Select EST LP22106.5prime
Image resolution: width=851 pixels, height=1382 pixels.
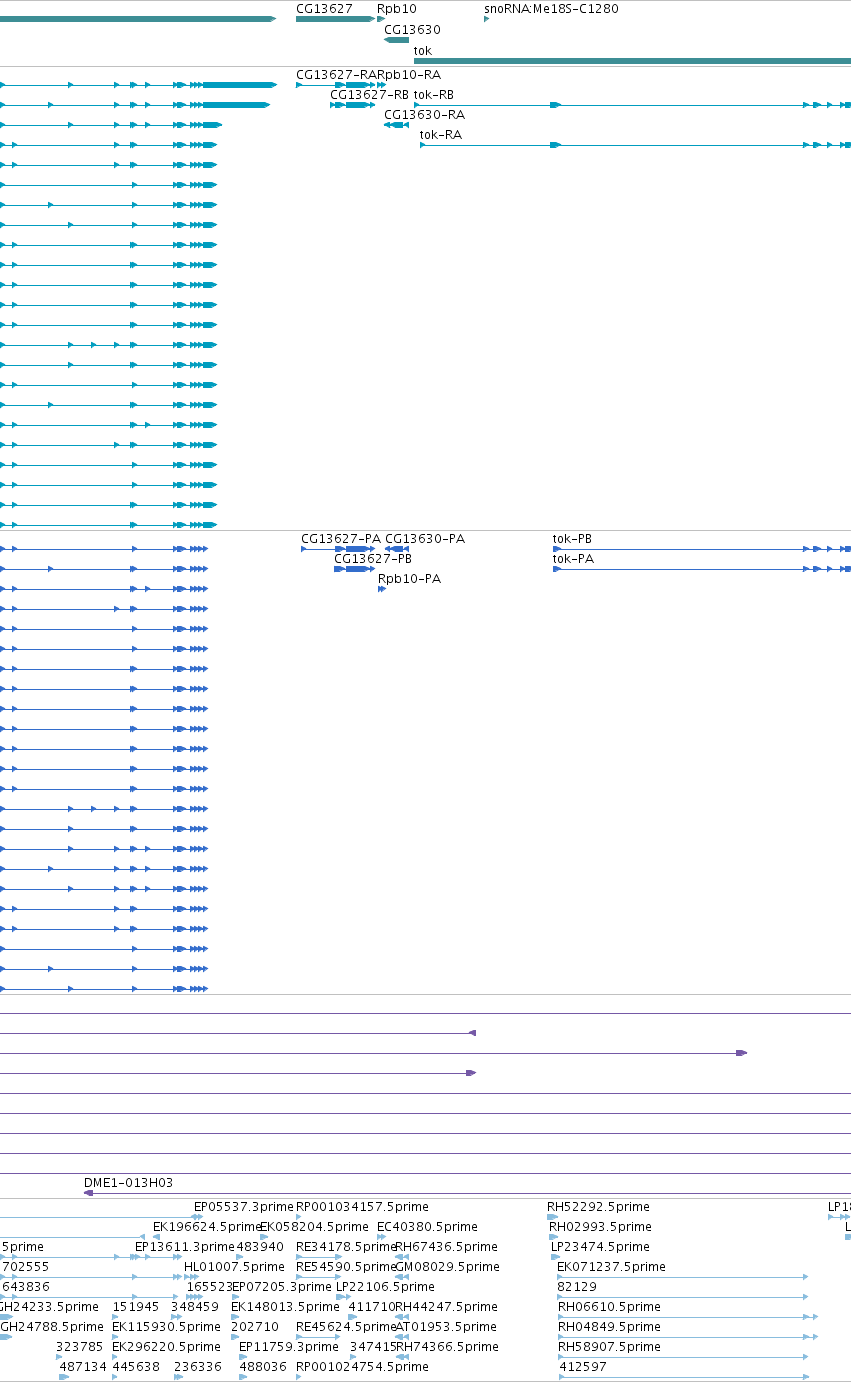385,1286
